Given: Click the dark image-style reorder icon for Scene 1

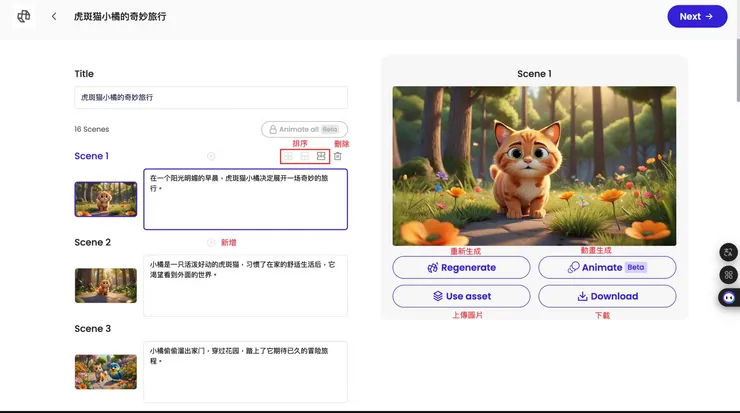Looking at the screenshot, I should [x=321, y=156].
